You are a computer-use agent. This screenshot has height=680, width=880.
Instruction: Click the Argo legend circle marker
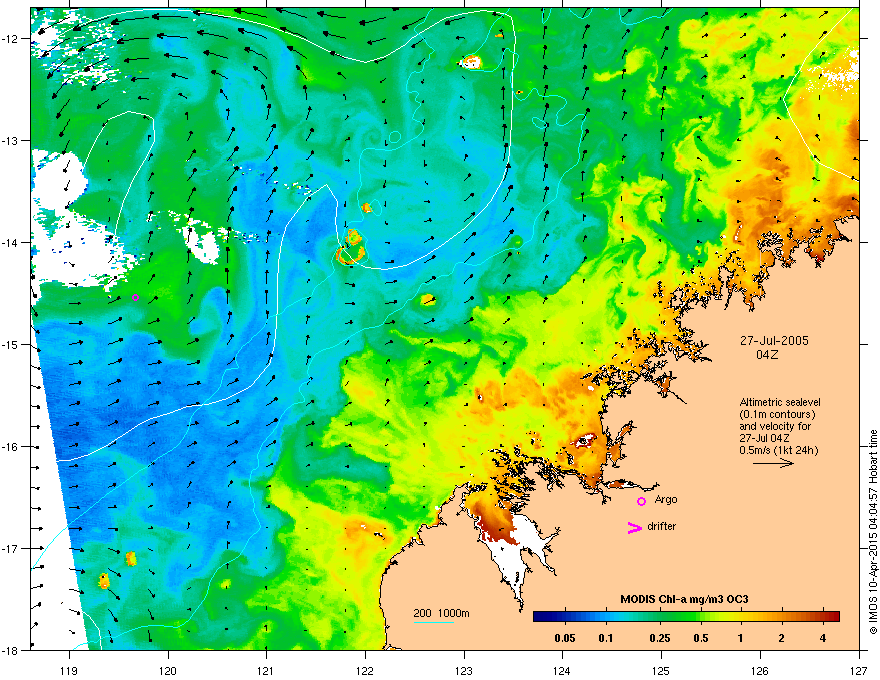641,501
